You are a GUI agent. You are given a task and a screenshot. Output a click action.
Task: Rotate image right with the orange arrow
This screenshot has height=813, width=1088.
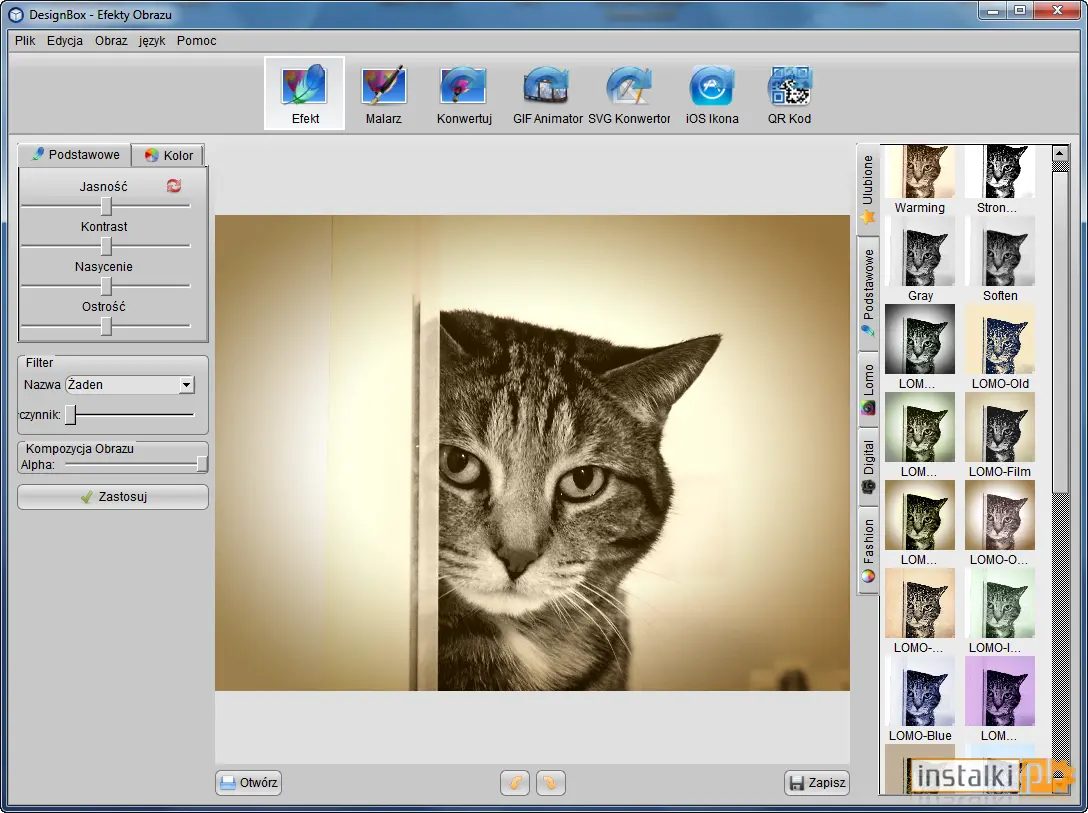pyautogui.click(x=550, y=782)
